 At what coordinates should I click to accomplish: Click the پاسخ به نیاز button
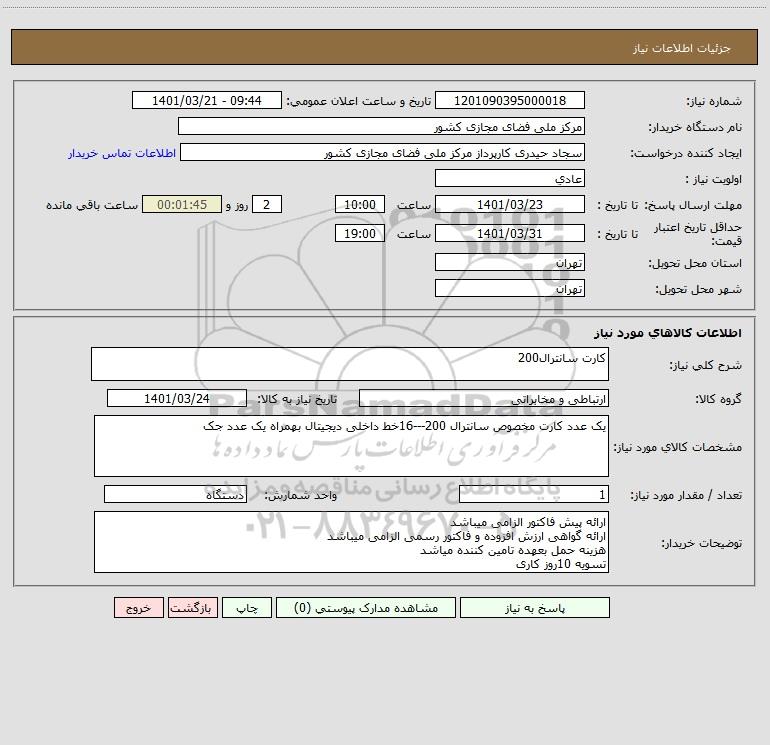[534, 607]
